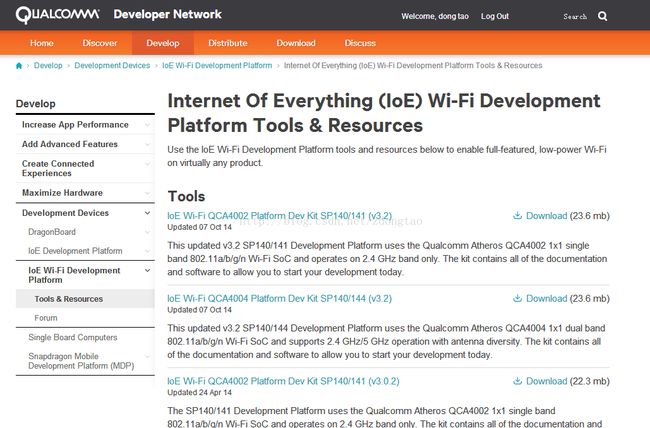Select IoE Wi-Fi Development Platform sidebar item
The image size is (650, 428).
pyautogui.click(x=85, y=275)
